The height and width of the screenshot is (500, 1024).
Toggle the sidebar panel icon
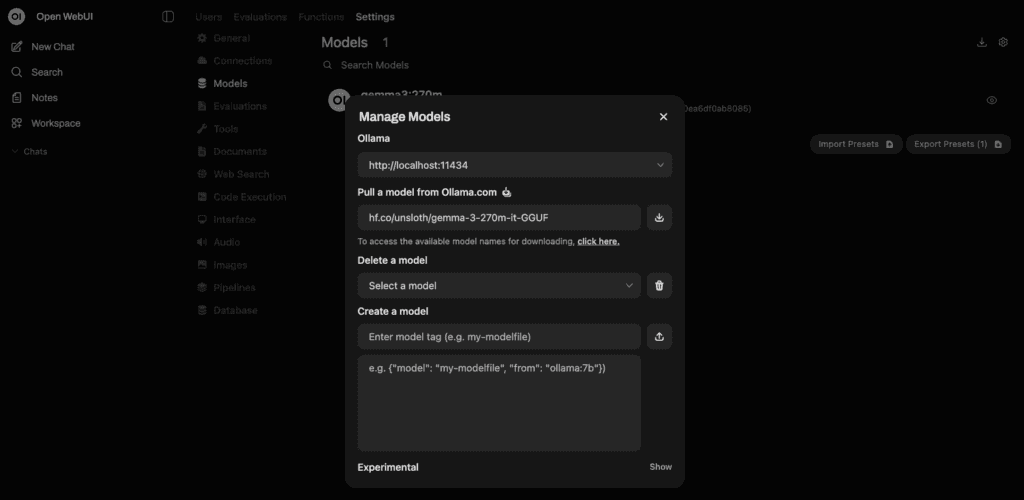click(x=168, y=17)
